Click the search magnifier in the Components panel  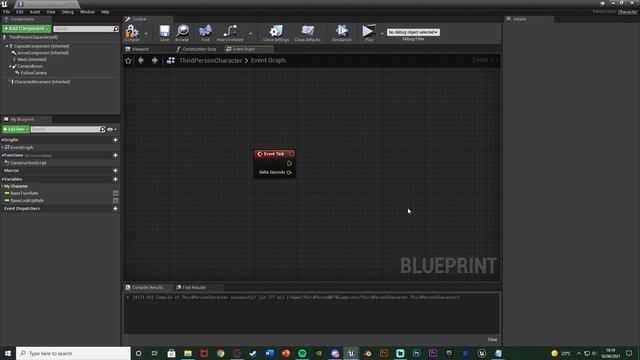pyautogui.click(x=116, y=29)
